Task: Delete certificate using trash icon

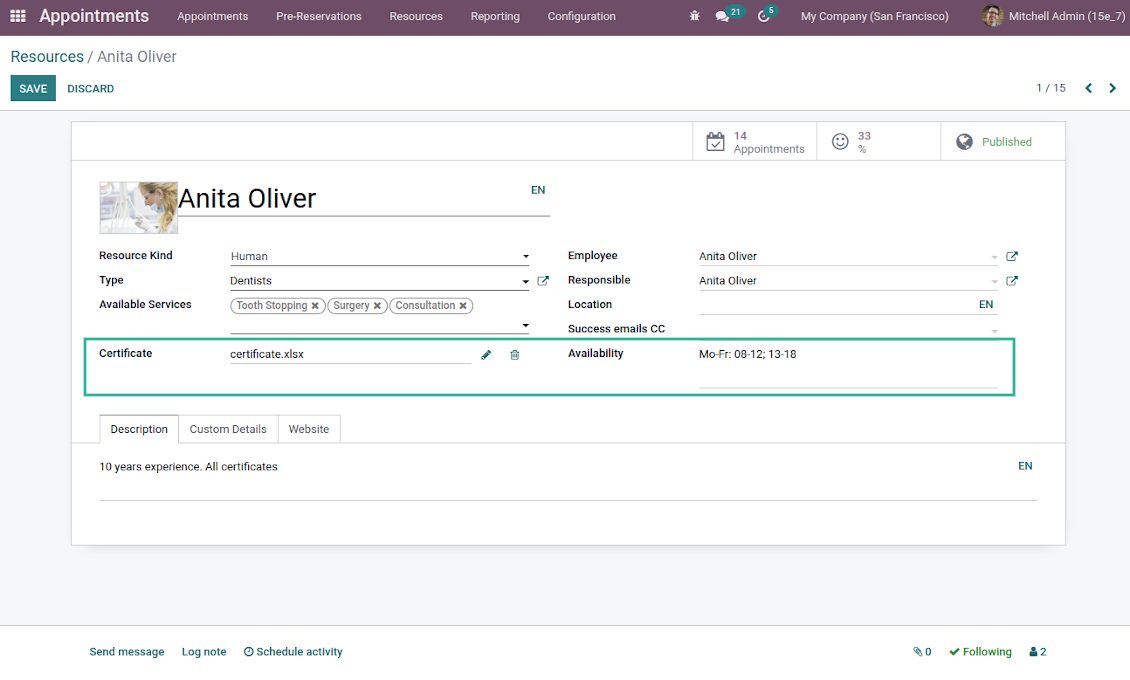Action: click(515, 355)
